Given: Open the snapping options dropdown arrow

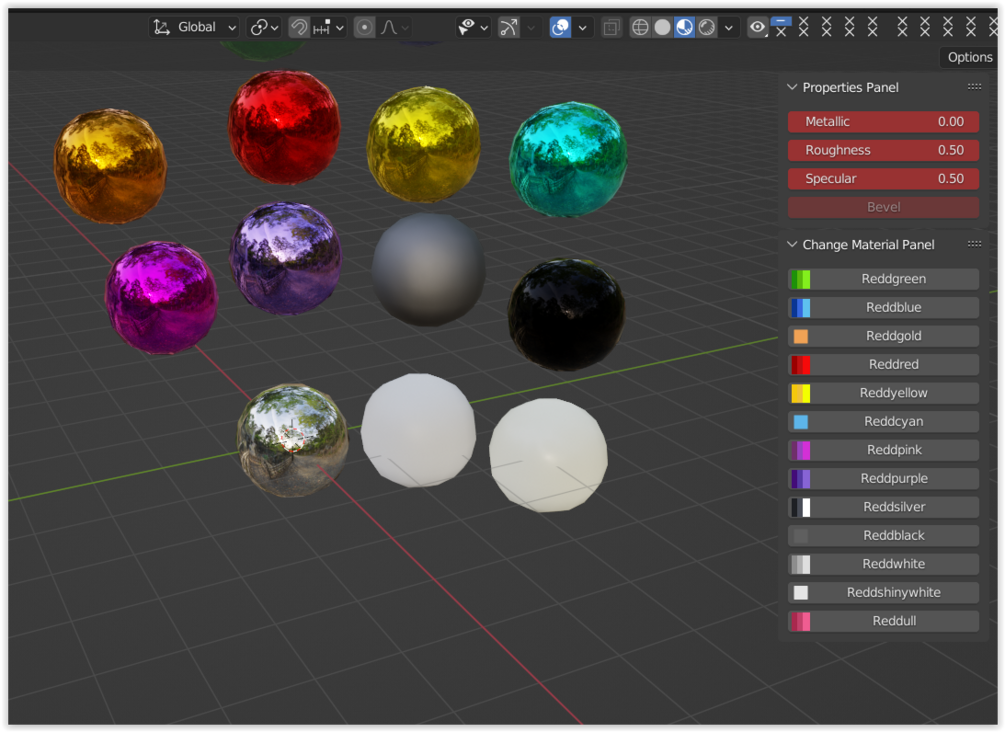Looking at the screenshot, I should (x=340, y=28).
